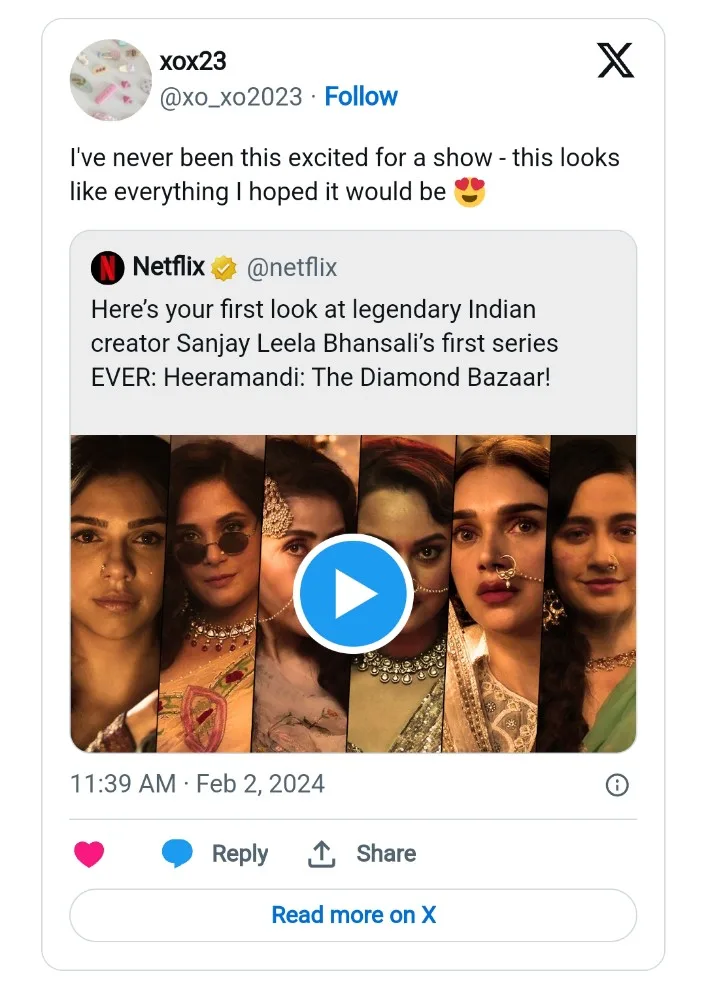The image size is (706, 986).
Task: Follow the xo_xo2023 account
Action: 361,97
